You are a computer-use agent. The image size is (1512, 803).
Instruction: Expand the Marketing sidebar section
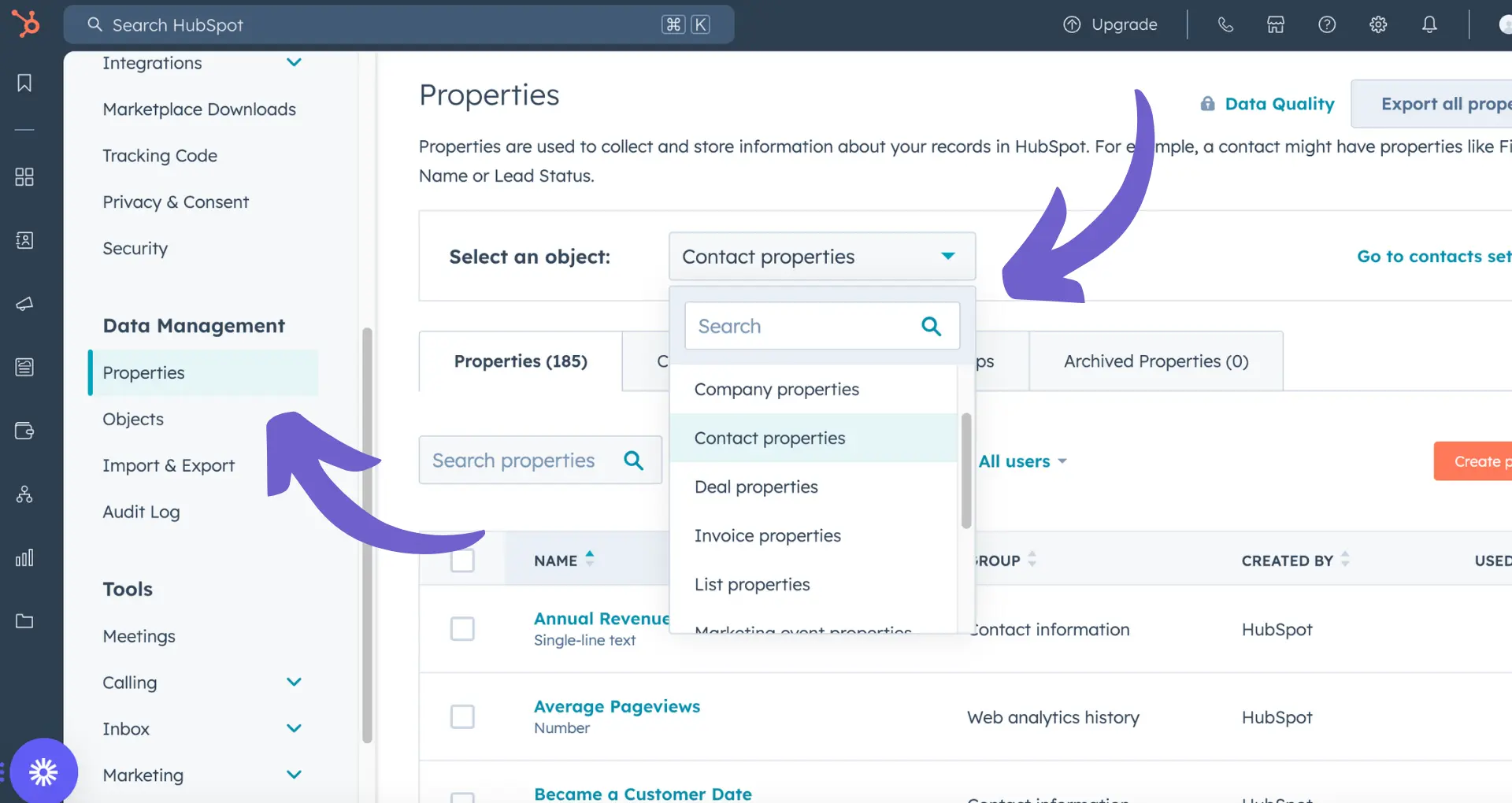tap(294, 775)
